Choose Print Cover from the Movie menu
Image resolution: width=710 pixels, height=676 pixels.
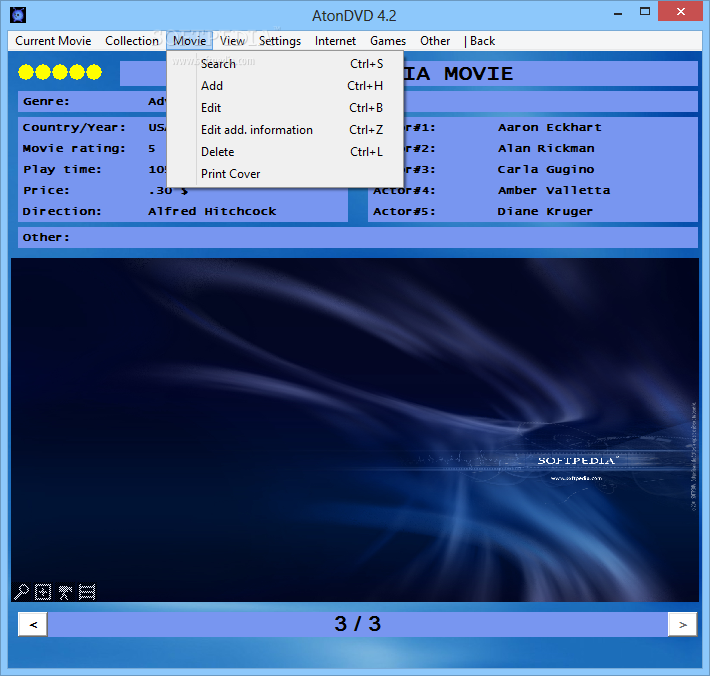285,174
